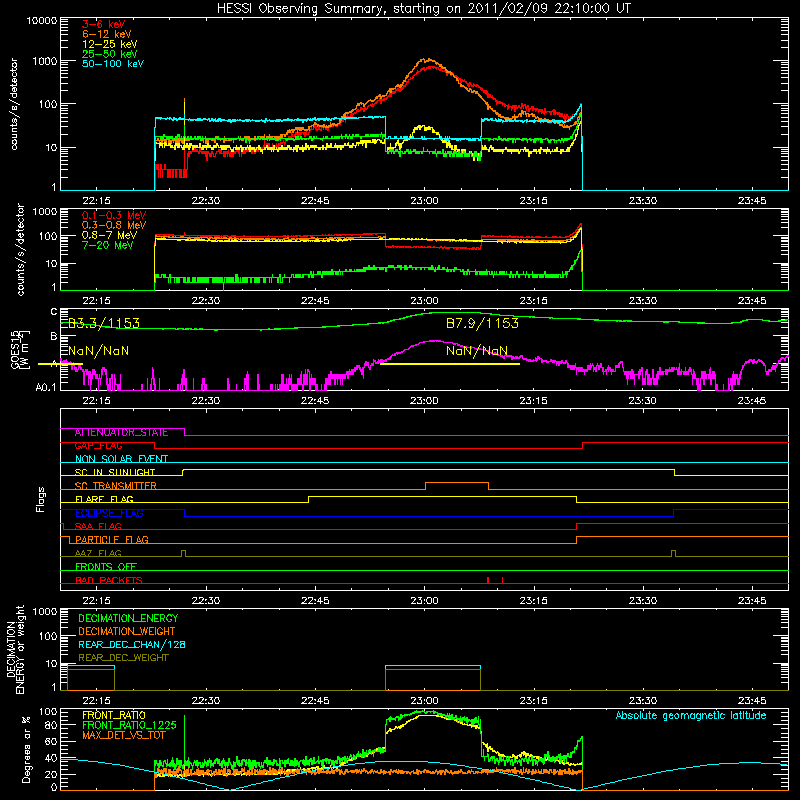Click the PARTICLE_FLAG label
800x800 pixels.
click(x=112, y=540)
